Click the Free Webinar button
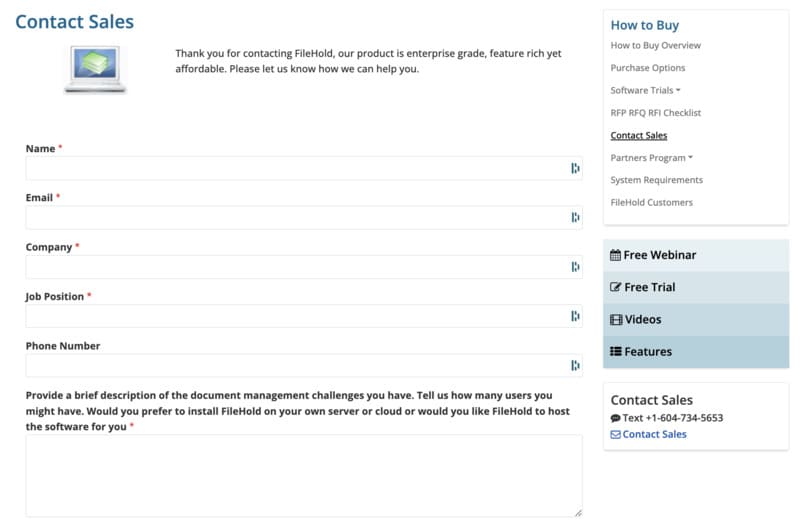The width and height of the screenshot is (800, 526). tap(696, 255)
